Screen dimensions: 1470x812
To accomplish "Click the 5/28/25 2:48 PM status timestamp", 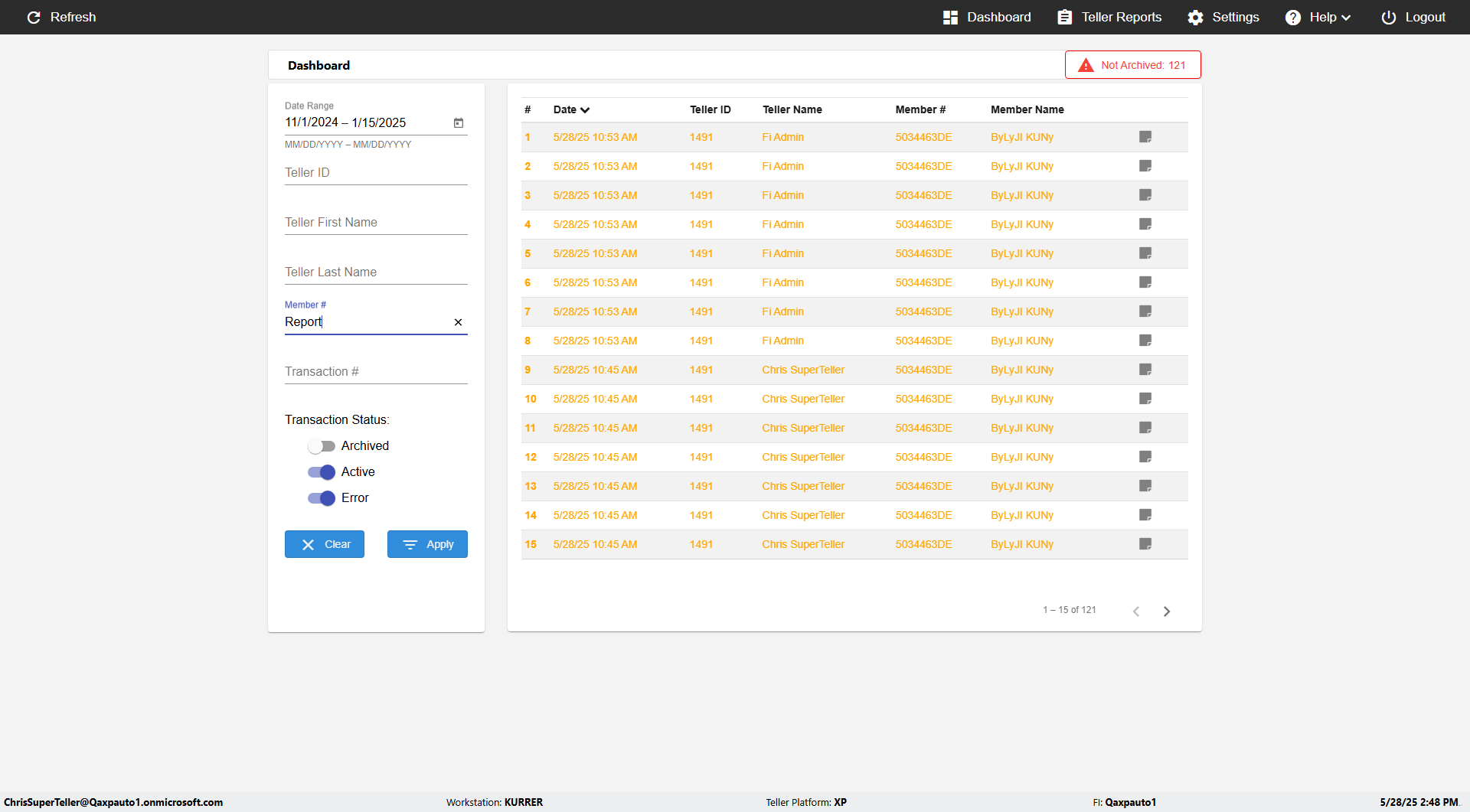I will pyautogui.click(x=1419, y=802).
